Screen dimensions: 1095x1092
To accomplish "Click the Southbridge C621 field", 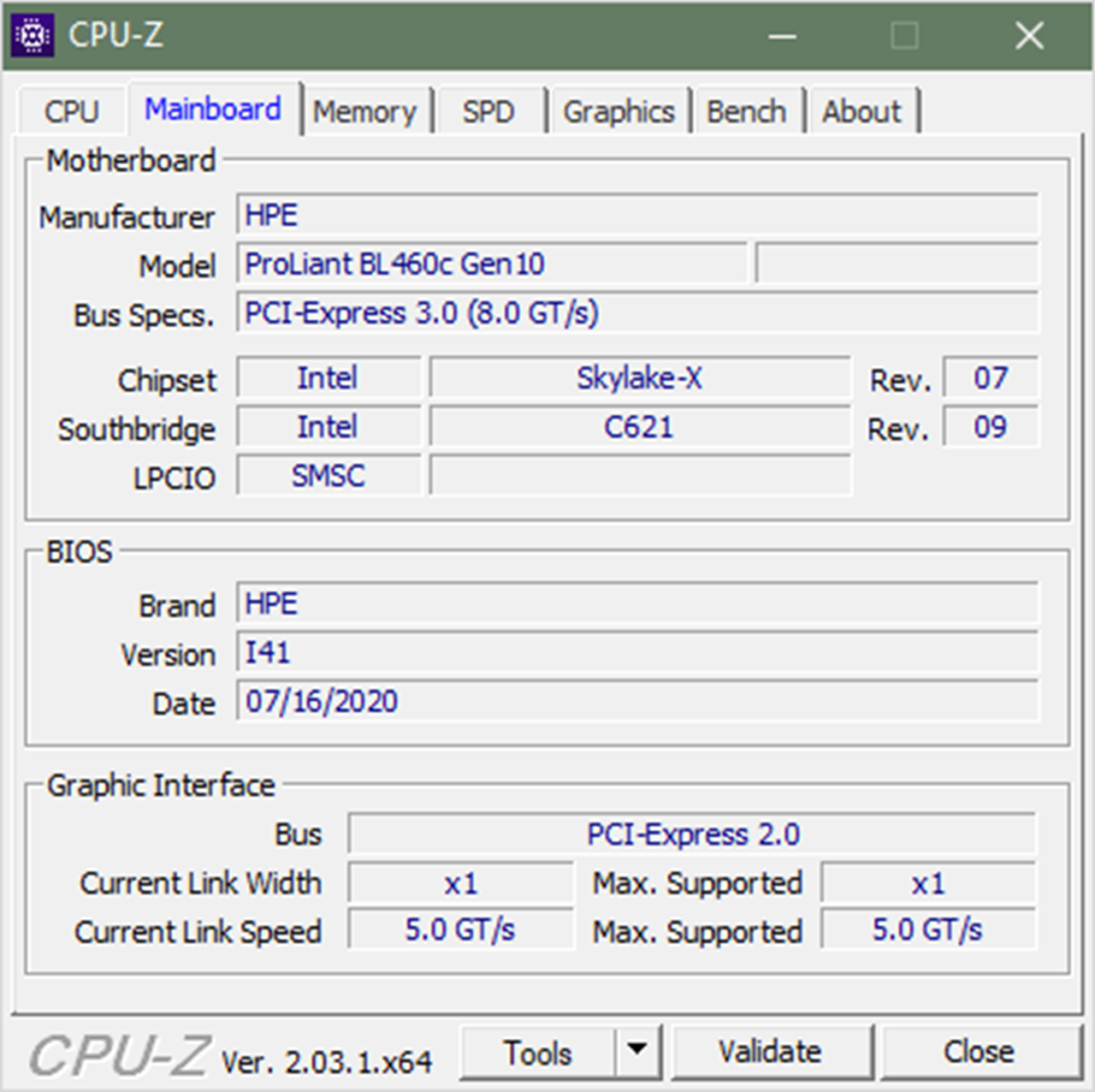I will [639, 427].
